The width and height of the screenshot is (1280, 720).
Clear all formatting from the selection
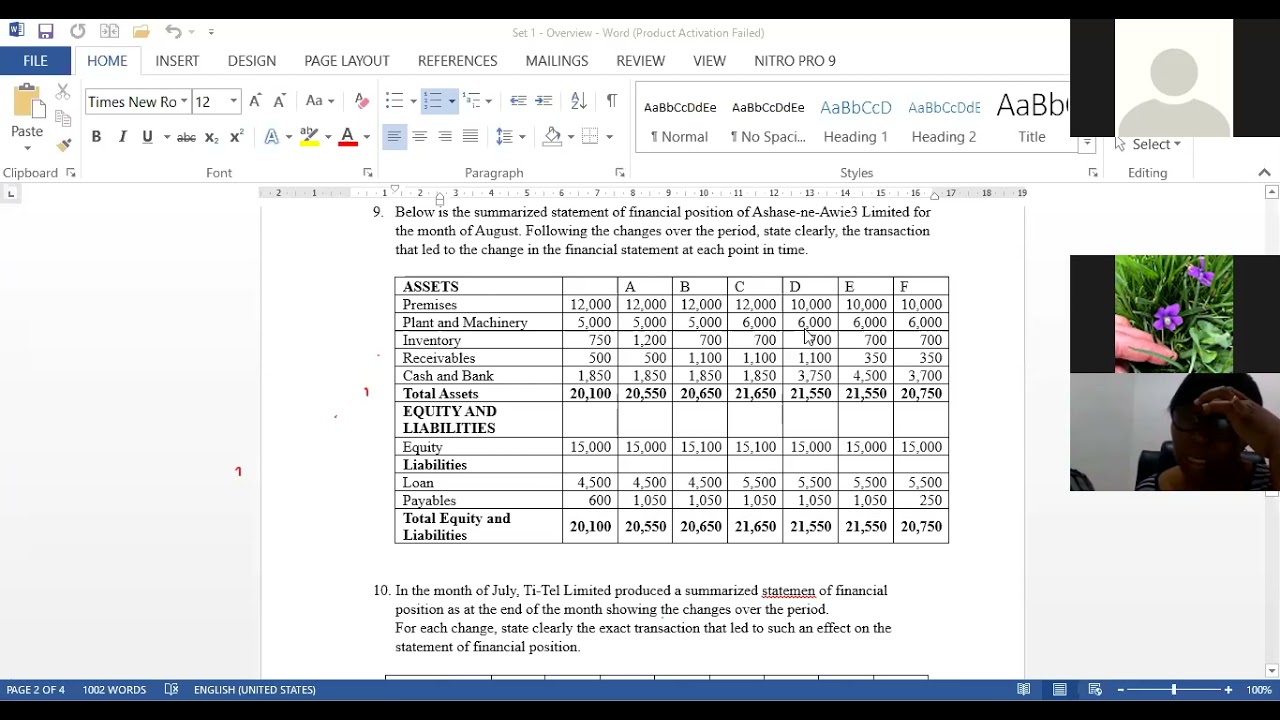[362, 101]
